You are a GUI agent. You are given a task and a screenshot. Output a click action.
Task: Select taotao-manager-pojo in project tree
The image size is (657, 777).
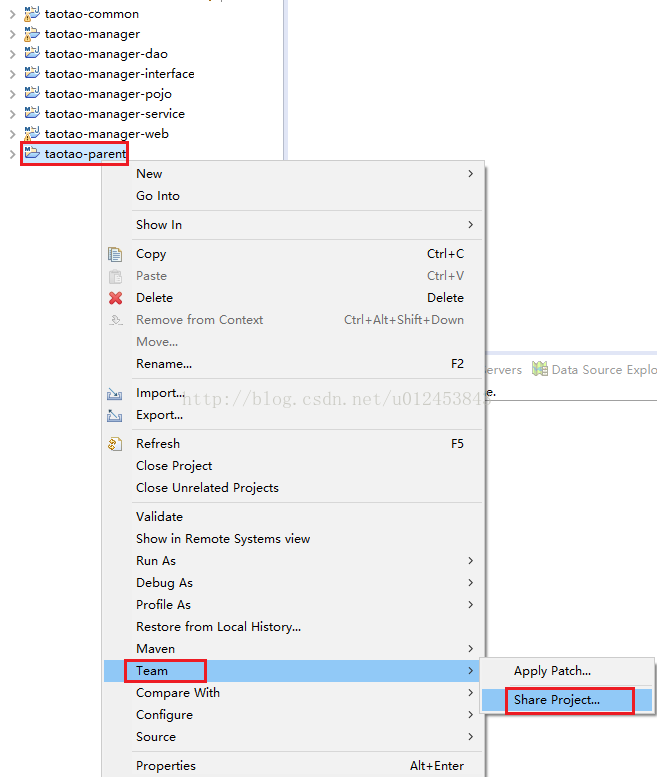[108, 94]
